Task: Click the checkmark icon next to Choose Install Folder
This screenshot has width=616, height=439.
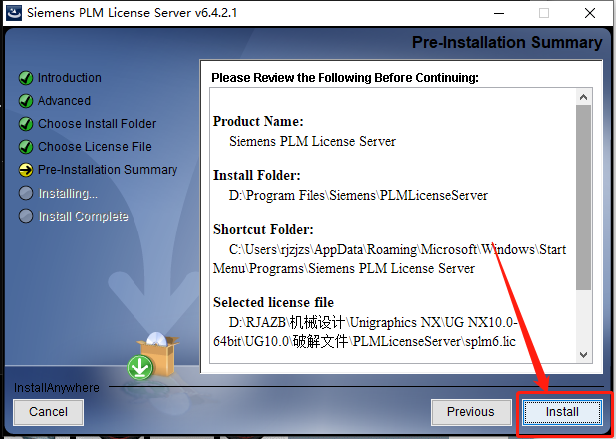Action: pyautogui.click(x=26, y=124)
